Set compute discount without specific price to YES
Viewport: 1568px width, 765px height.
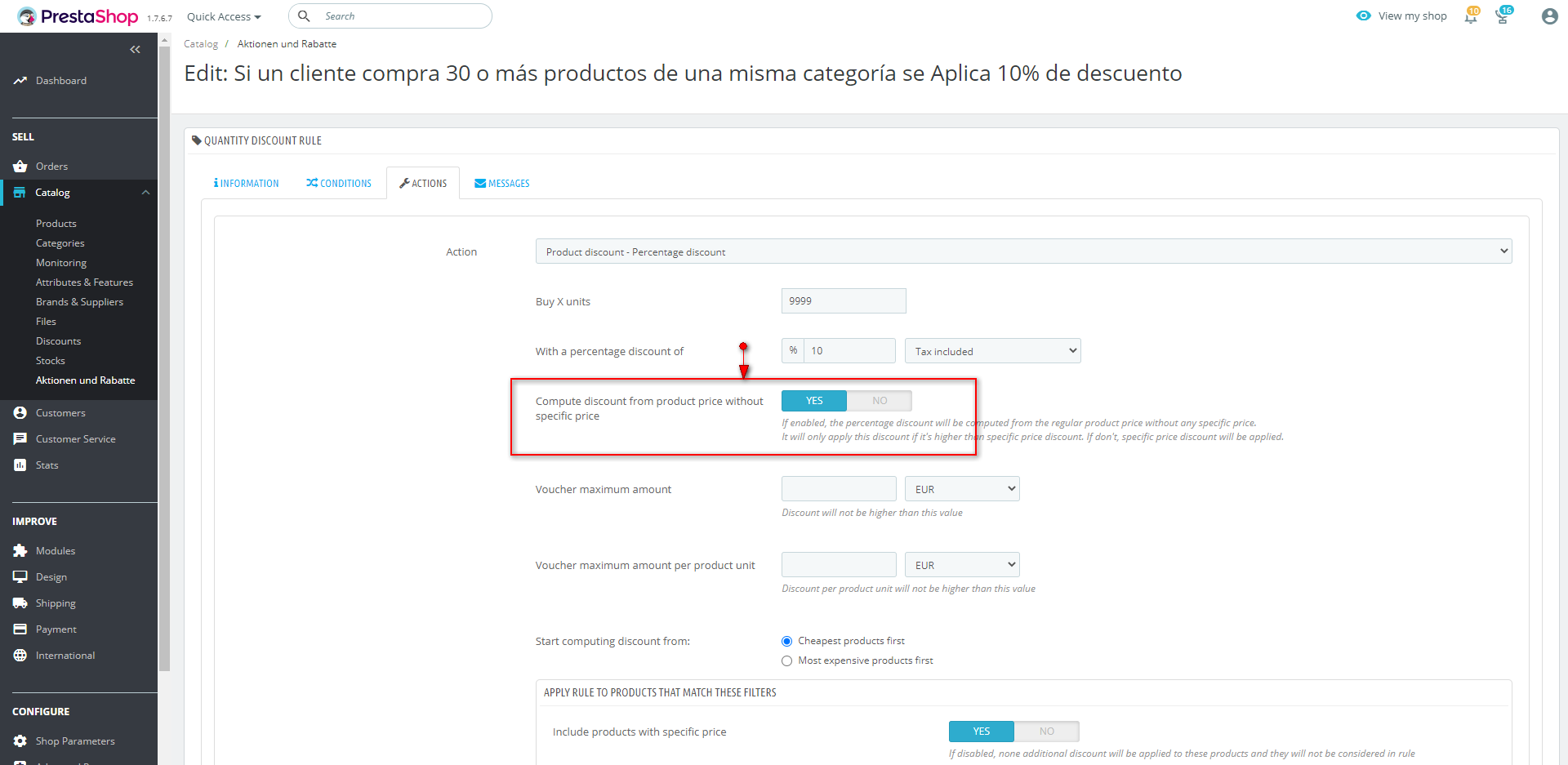pyautogui.click(x=814, y=401)
